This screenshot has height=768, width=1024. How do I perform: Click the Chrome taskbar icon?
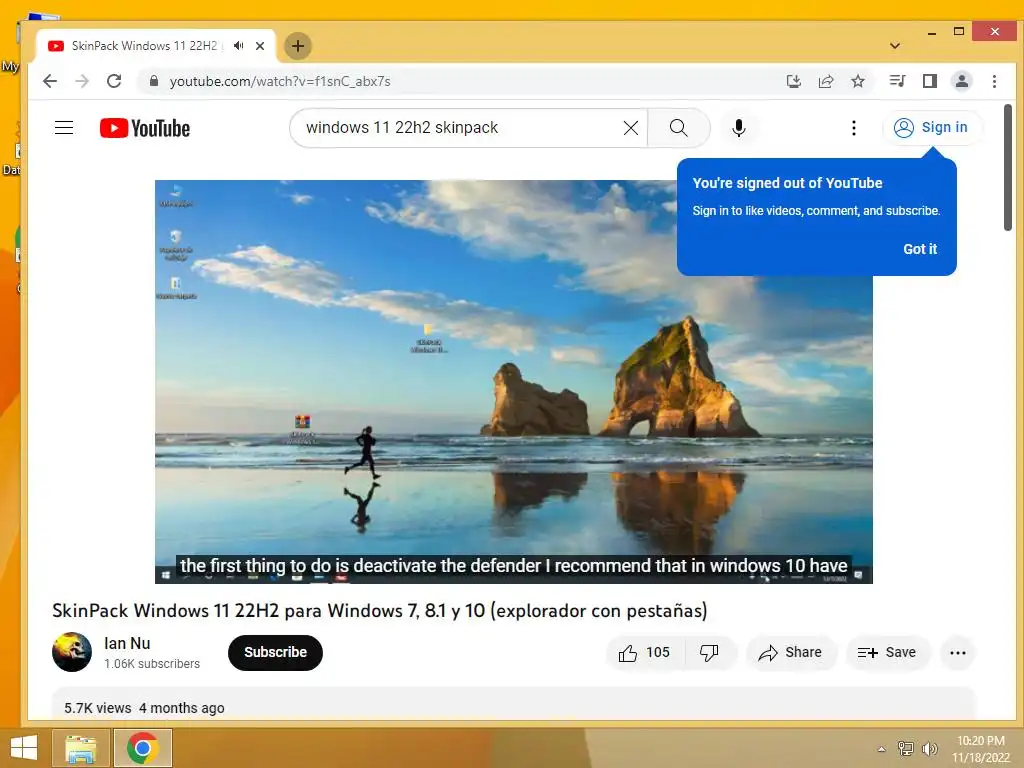point(143,748)
